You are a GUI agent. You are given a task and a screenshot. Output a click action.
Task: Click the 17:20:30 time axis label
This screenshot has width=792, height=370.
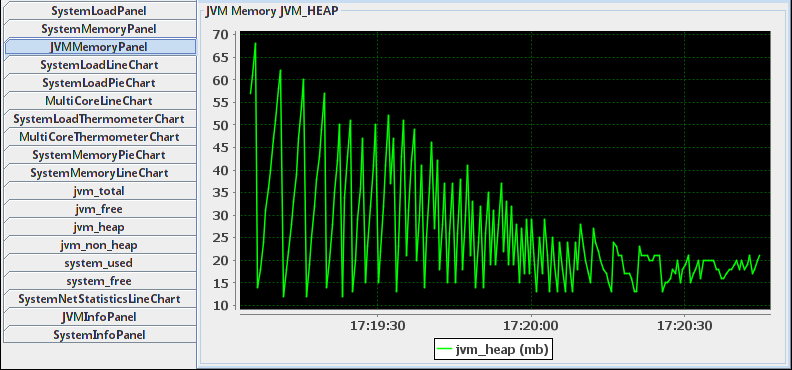[684, 326]
